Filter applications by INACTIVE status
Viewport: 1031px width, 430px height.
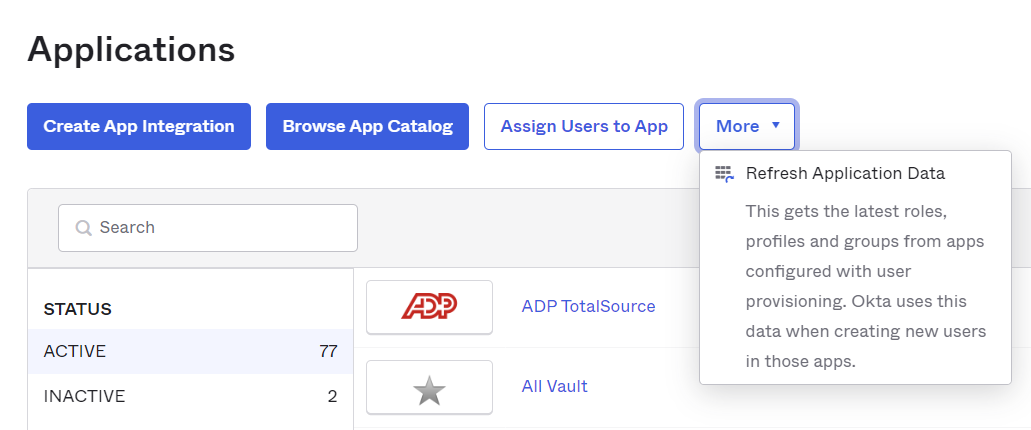pyautogui.click(x=84, y=396)
